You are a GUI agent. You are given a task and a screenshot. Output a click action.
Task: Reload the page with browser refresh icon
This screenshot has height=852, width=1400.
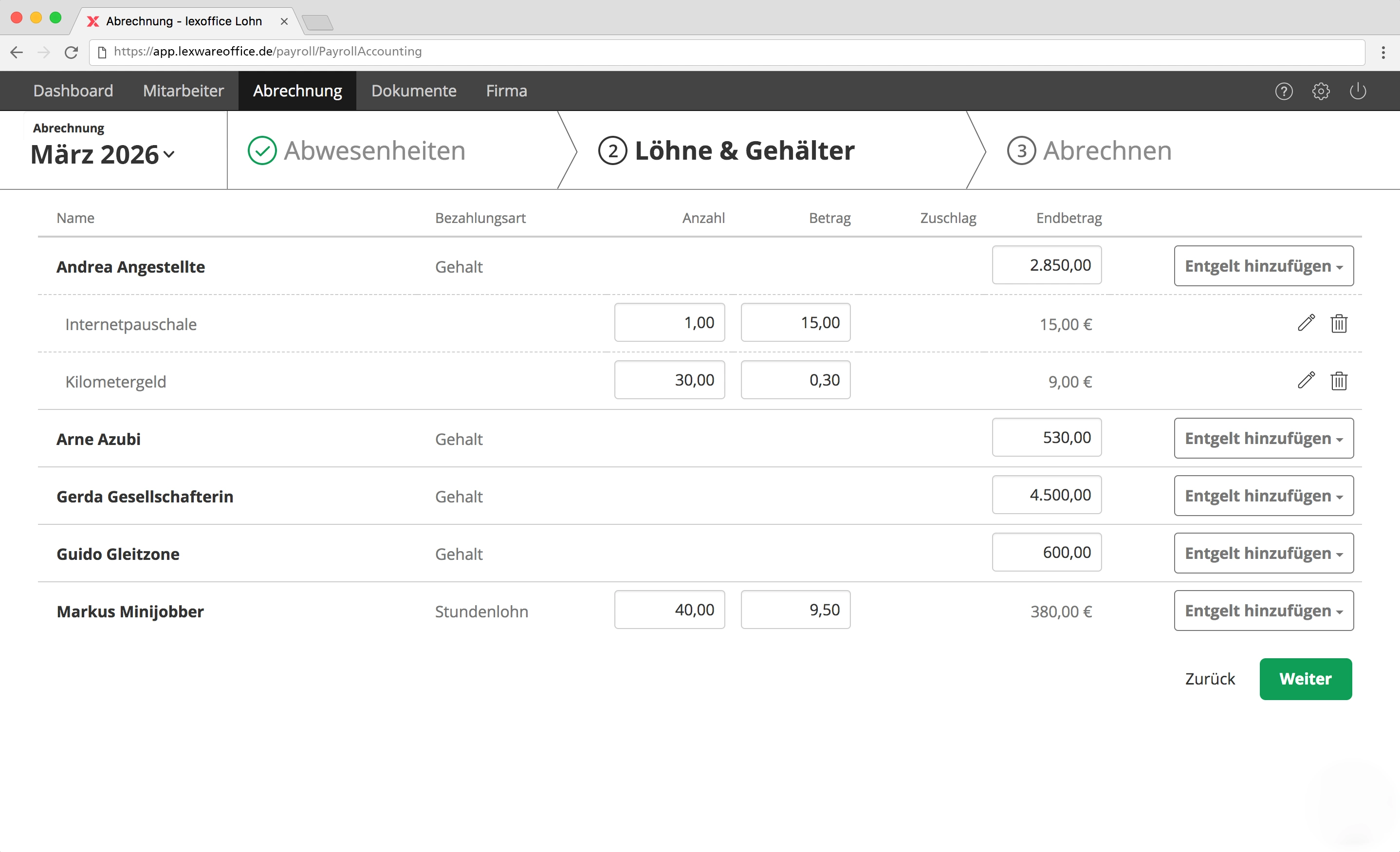[71, 52]
